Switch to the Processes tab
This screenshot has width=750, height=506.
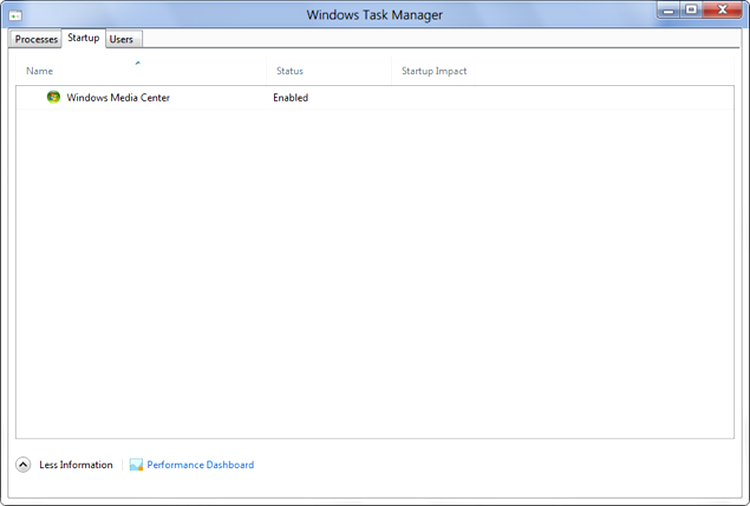pyautogui.click(x=36, y=39)
